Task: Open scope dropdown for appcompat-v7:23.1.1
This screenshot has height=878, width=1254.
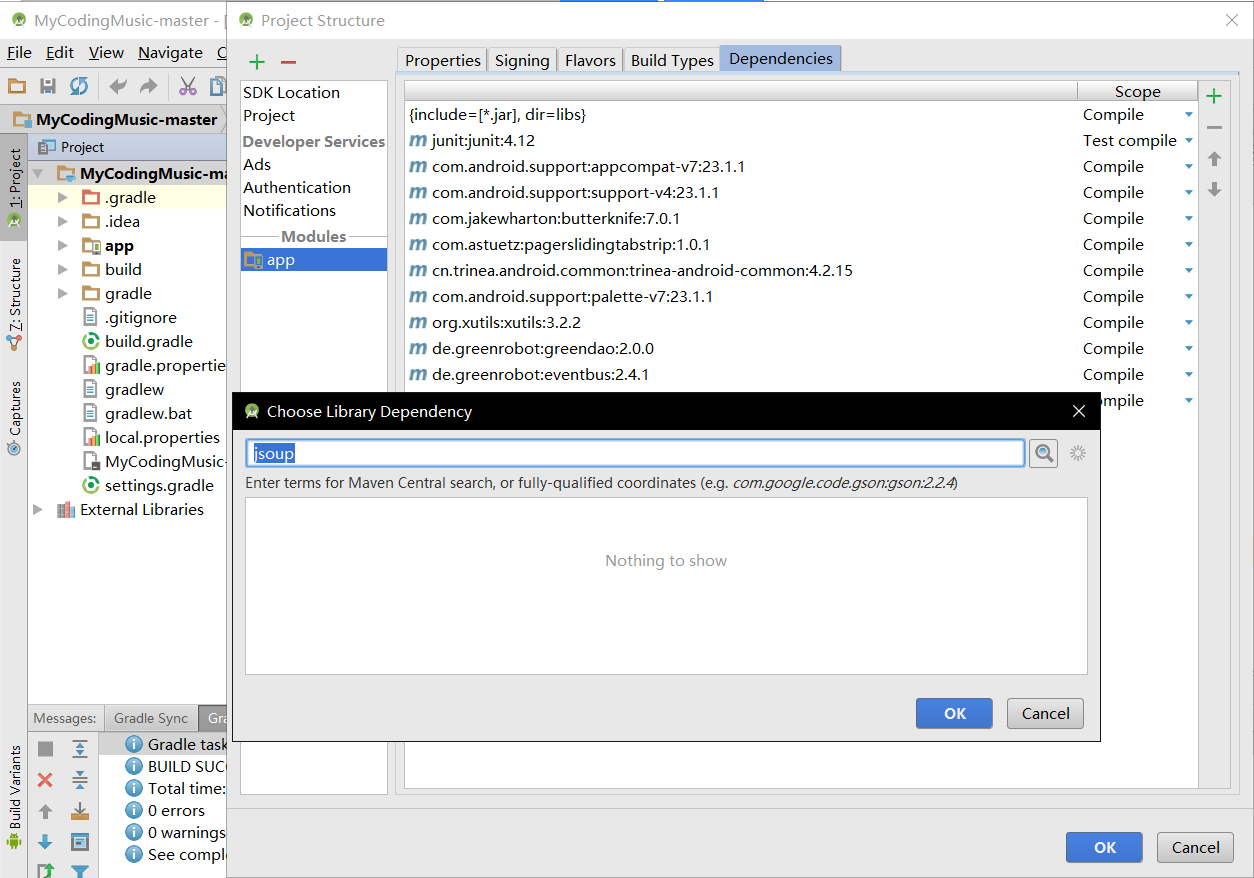Action: point(1189,167)
